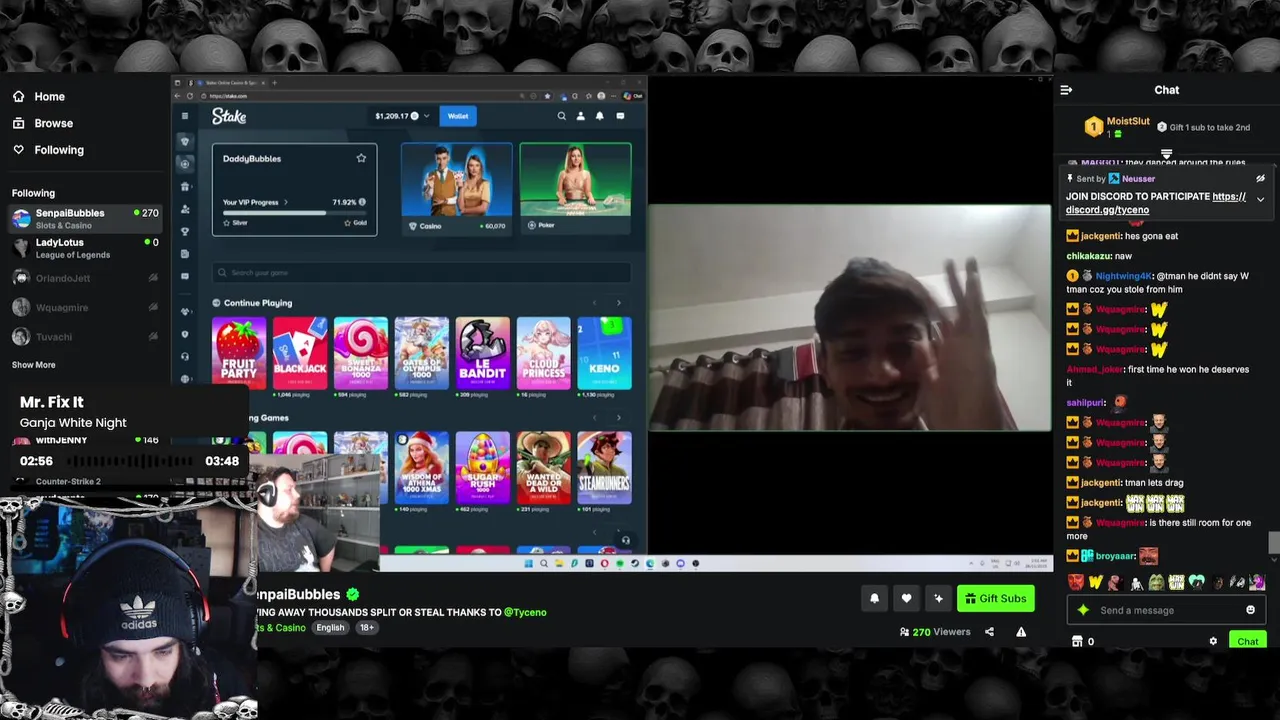Click the yellow W emote in quick emotes row
Image resolution: width=1280 pixels, height=720 pixels.
click(x=1095, y=582)
